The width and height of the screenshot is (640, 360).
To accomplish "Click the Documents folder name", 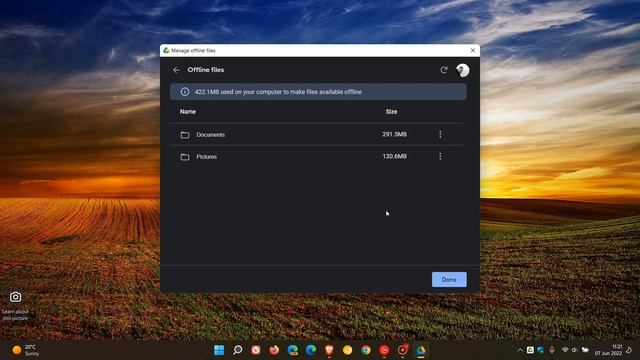I will point(211,135).
